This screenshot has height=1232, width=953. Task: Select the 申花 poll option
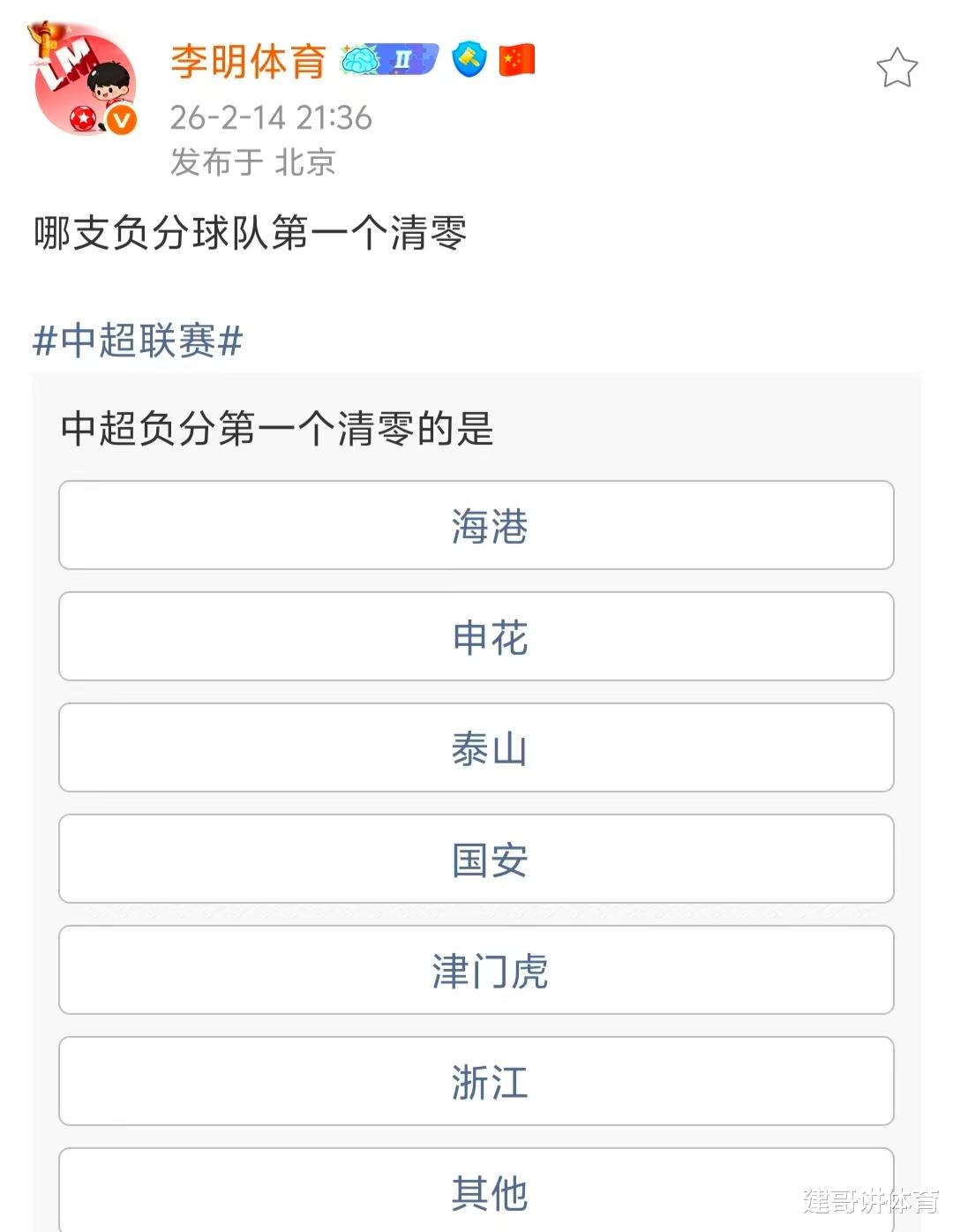point(476,636)
